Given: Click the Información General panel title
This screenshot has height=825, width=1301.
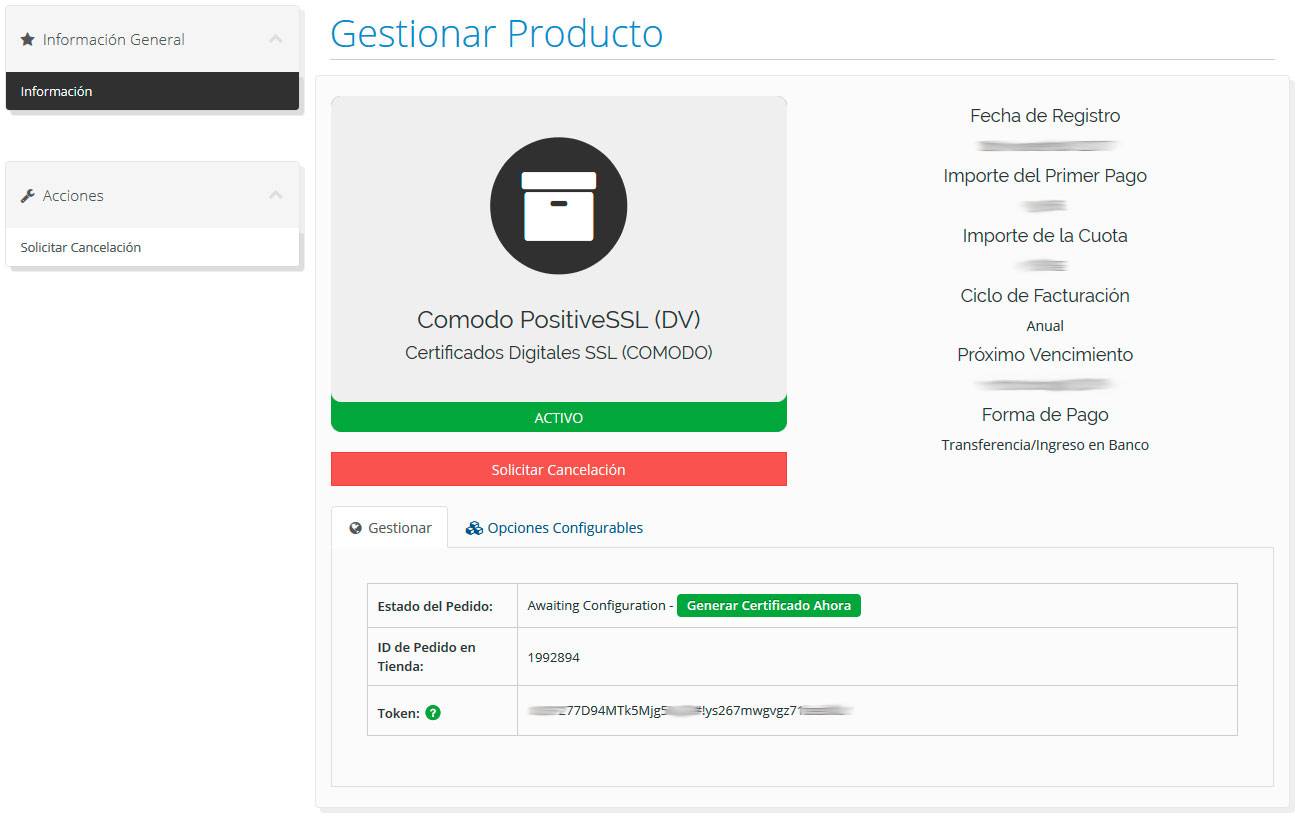Looking at the screenshot, I should pyautogui.click(x=114, y=40).
